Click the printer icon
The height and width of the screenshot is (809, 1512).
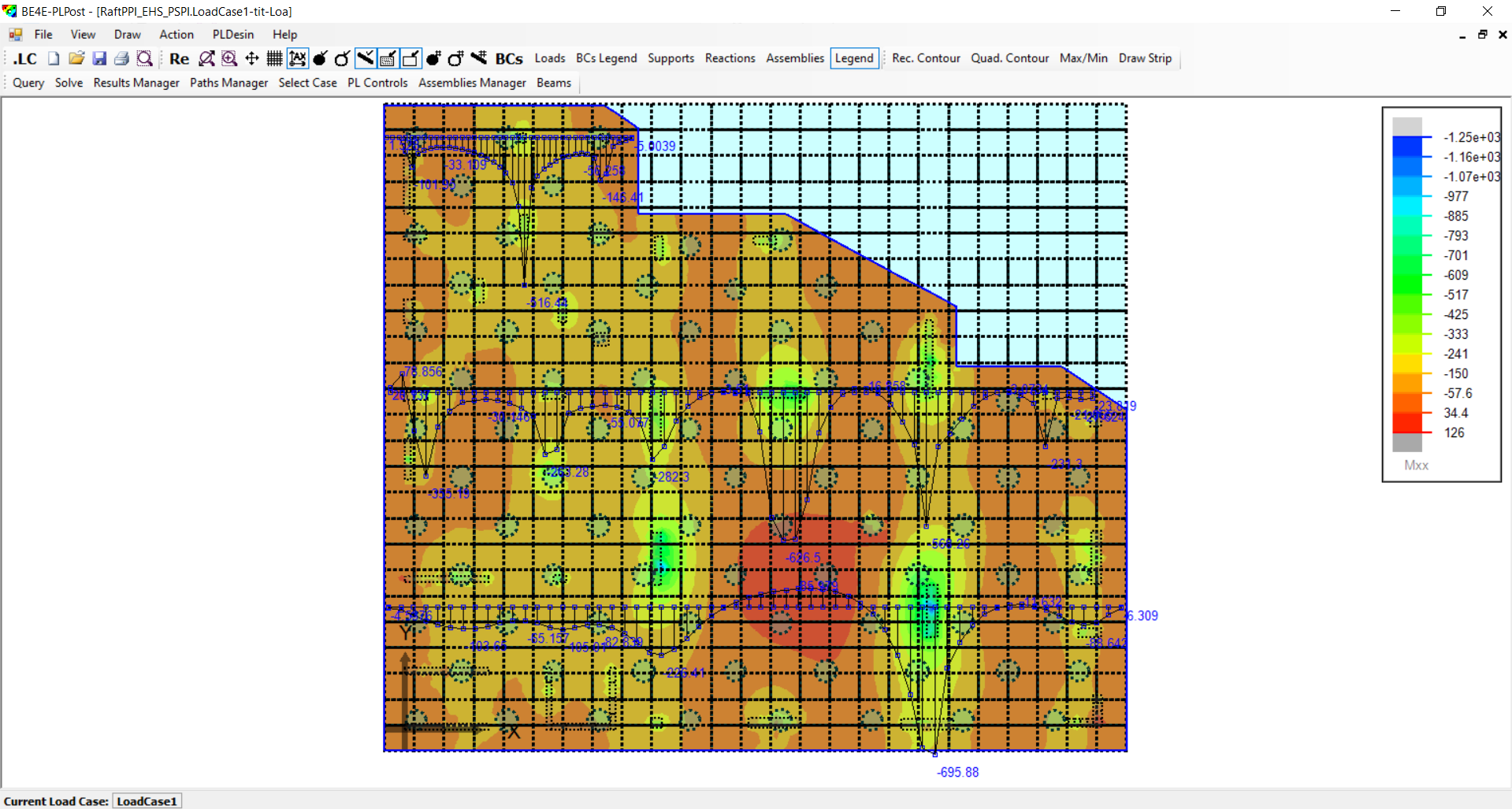pyautogui.click(x=121, y=58)
